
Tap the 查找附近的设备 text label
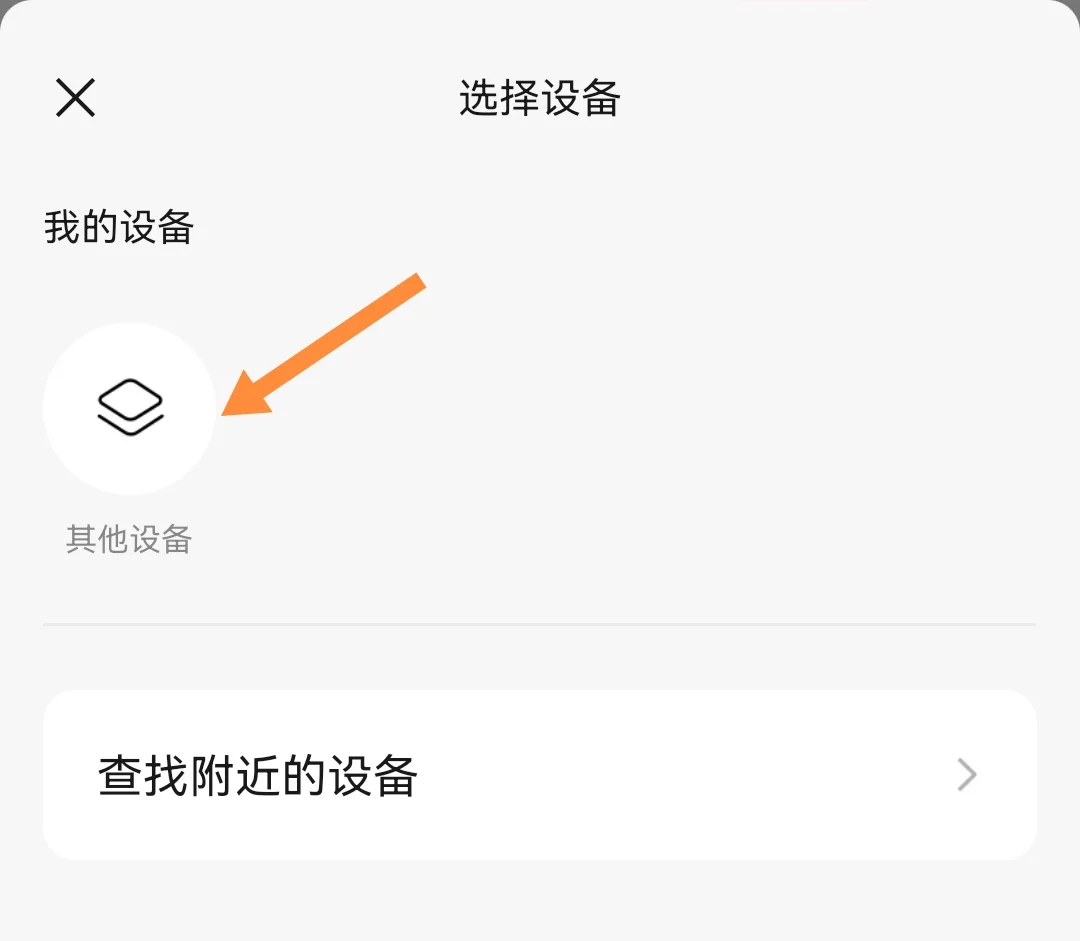pyautogui.click(x=258, y=776)
